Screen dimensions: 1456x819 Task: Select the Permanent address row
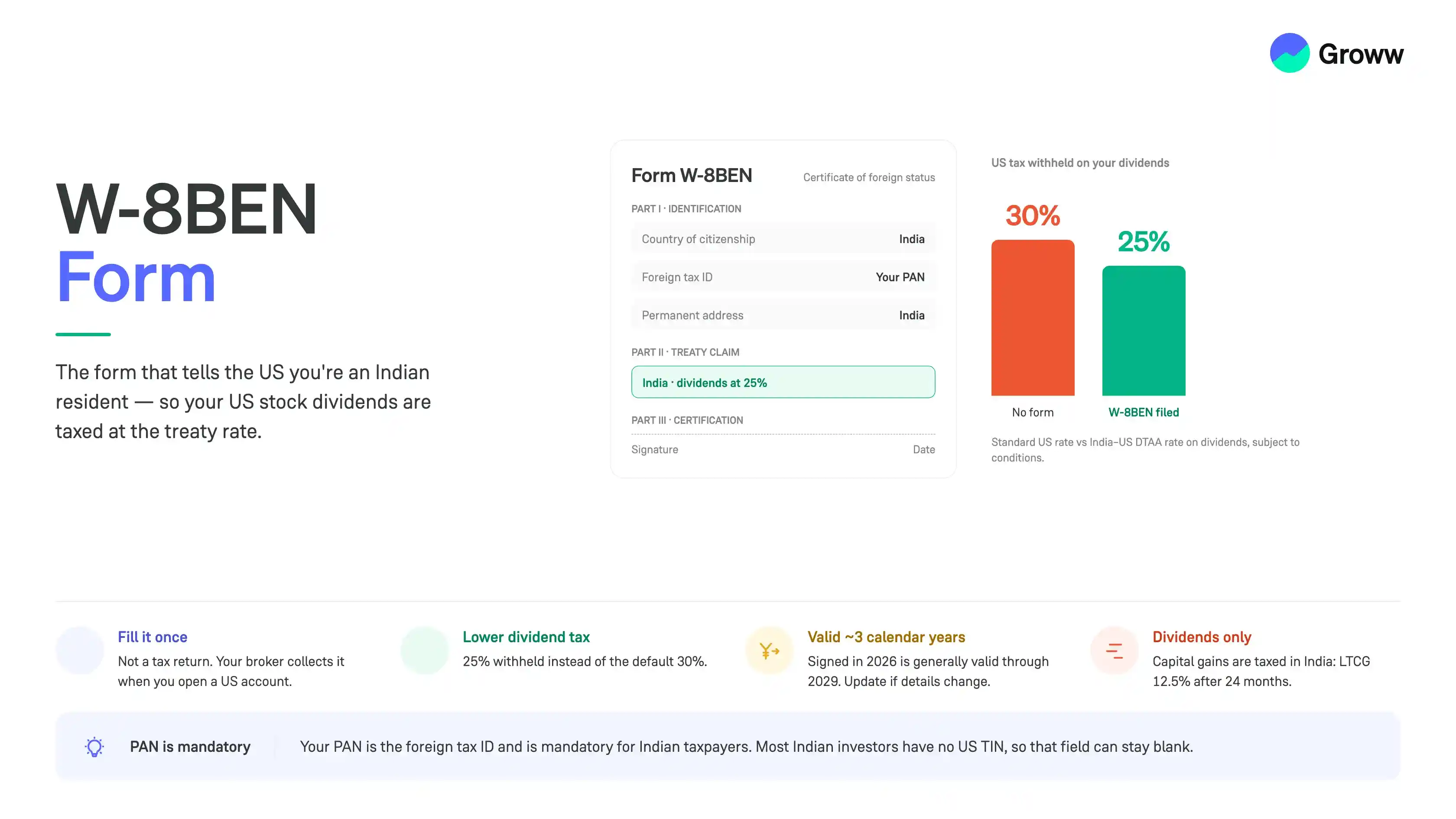(x=783, y=315)
